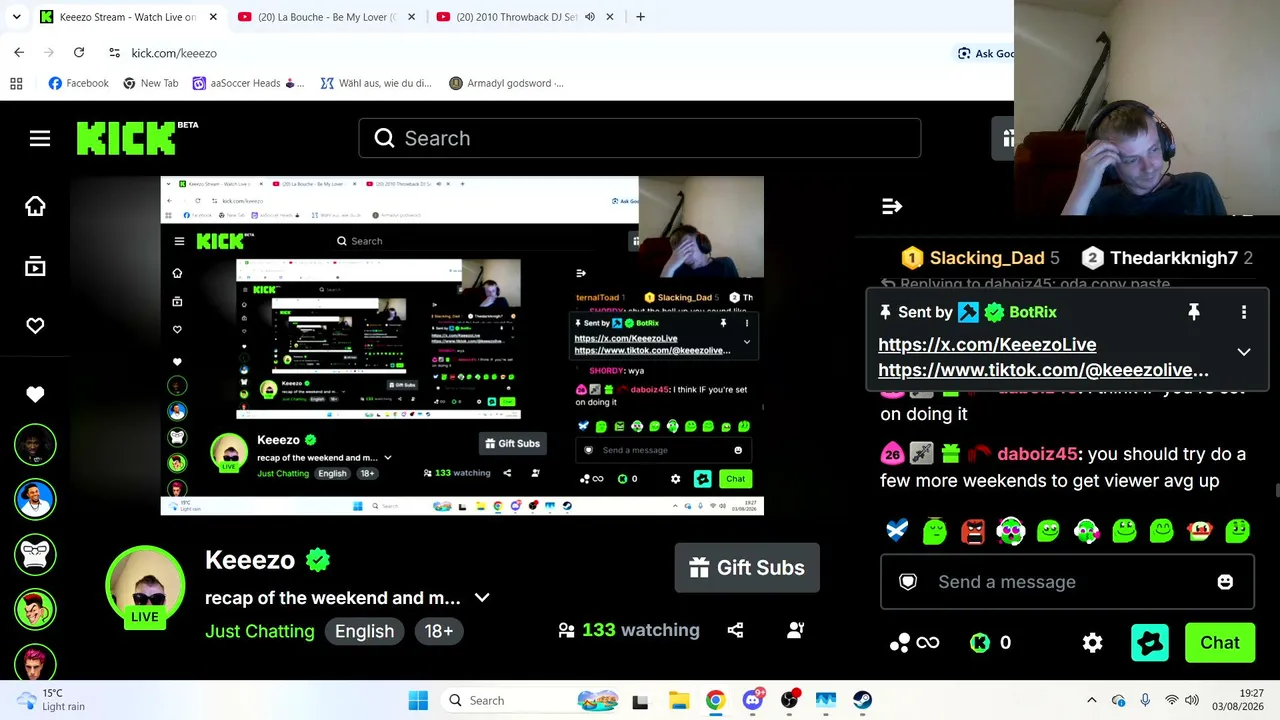Viewport: 1280px width, 720px height.
Task: Open Chrome apps grid in bookmarks bar
Action: (16, 83)
